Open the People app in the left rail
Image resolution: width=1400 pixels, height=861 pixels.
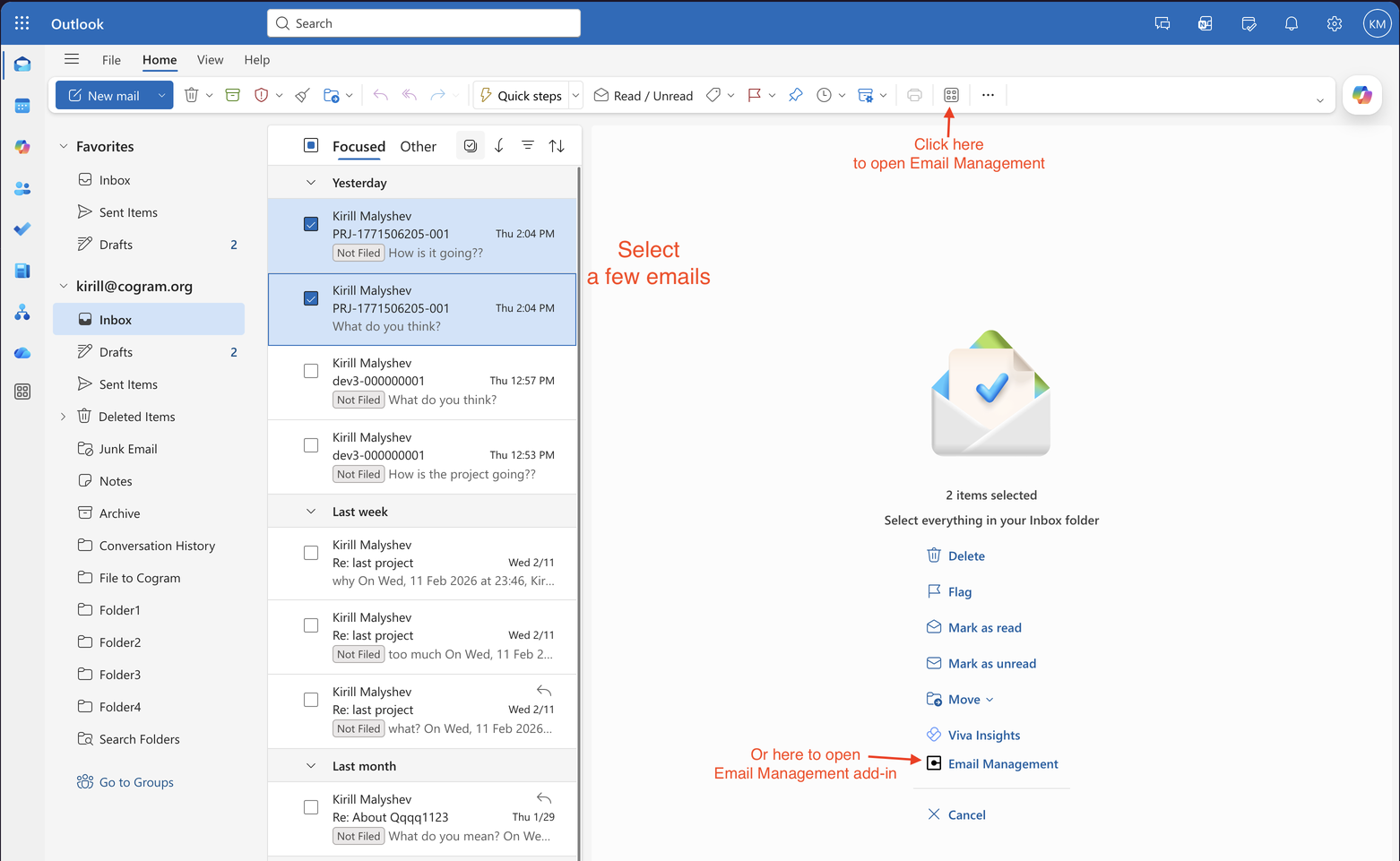[22, 188]
